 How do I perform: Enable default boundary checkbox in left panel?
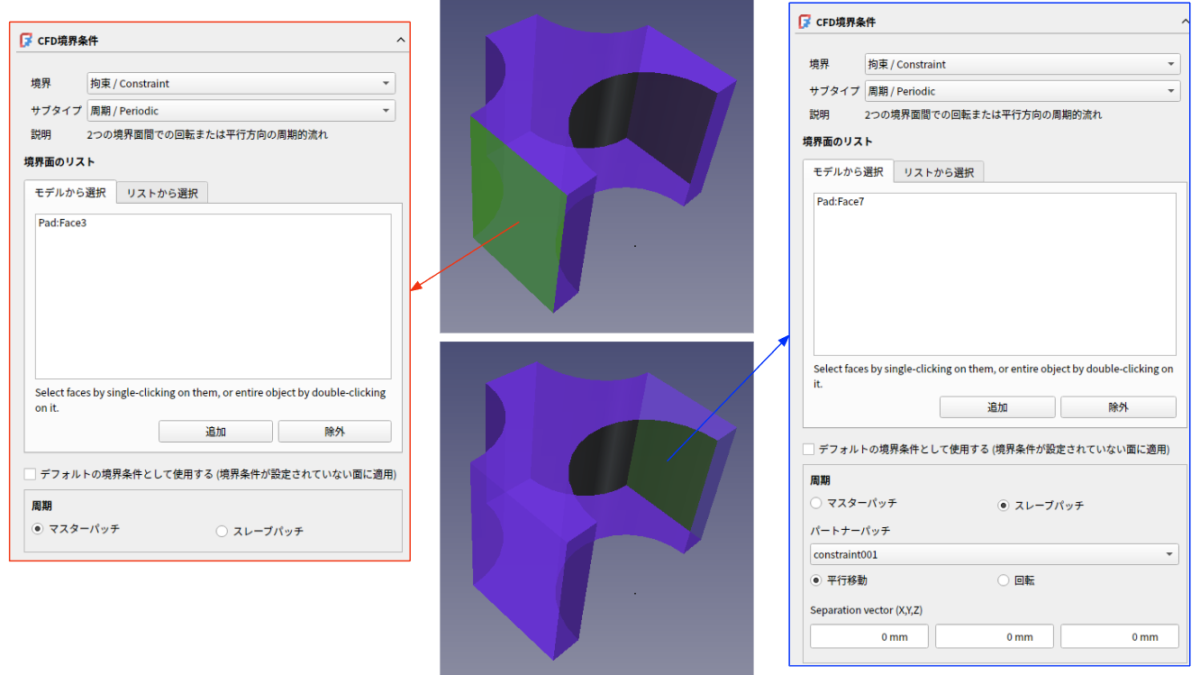click(x=30, y=474)
